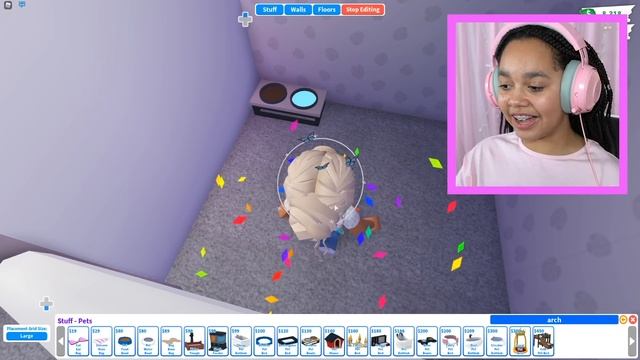Show more catalog items with the right arrow

pos(632,341)
